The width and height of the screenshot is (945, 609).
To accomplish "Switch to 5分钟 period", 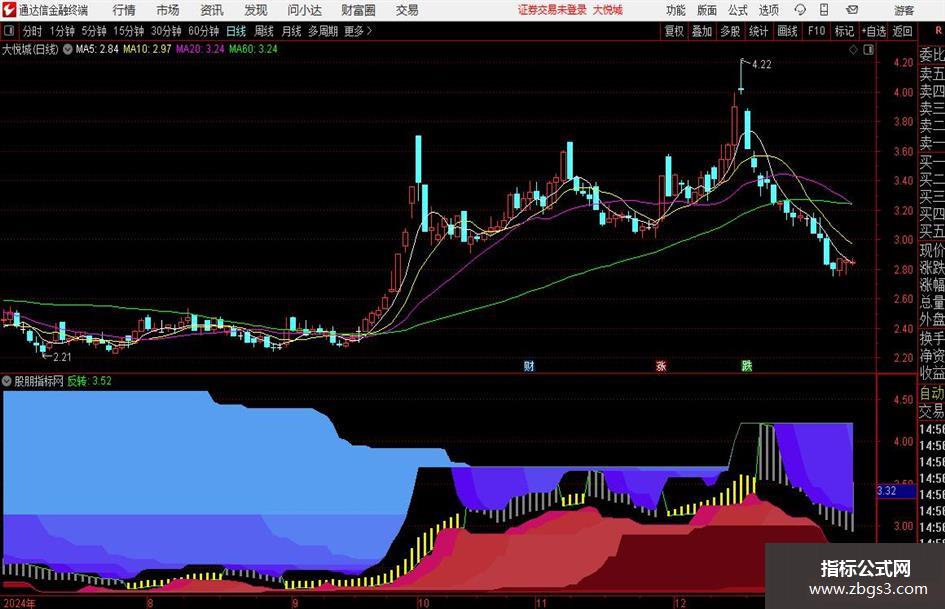I will [94, 31].
